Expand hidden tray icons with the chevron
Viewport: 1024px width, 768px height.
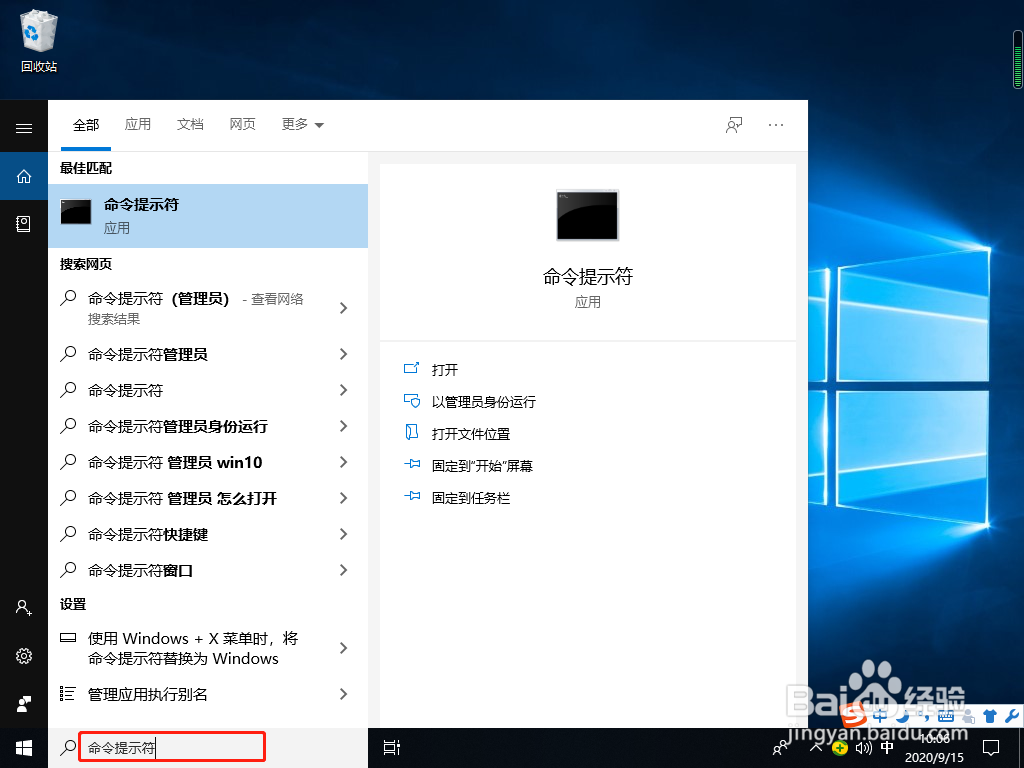coord(815,748)
